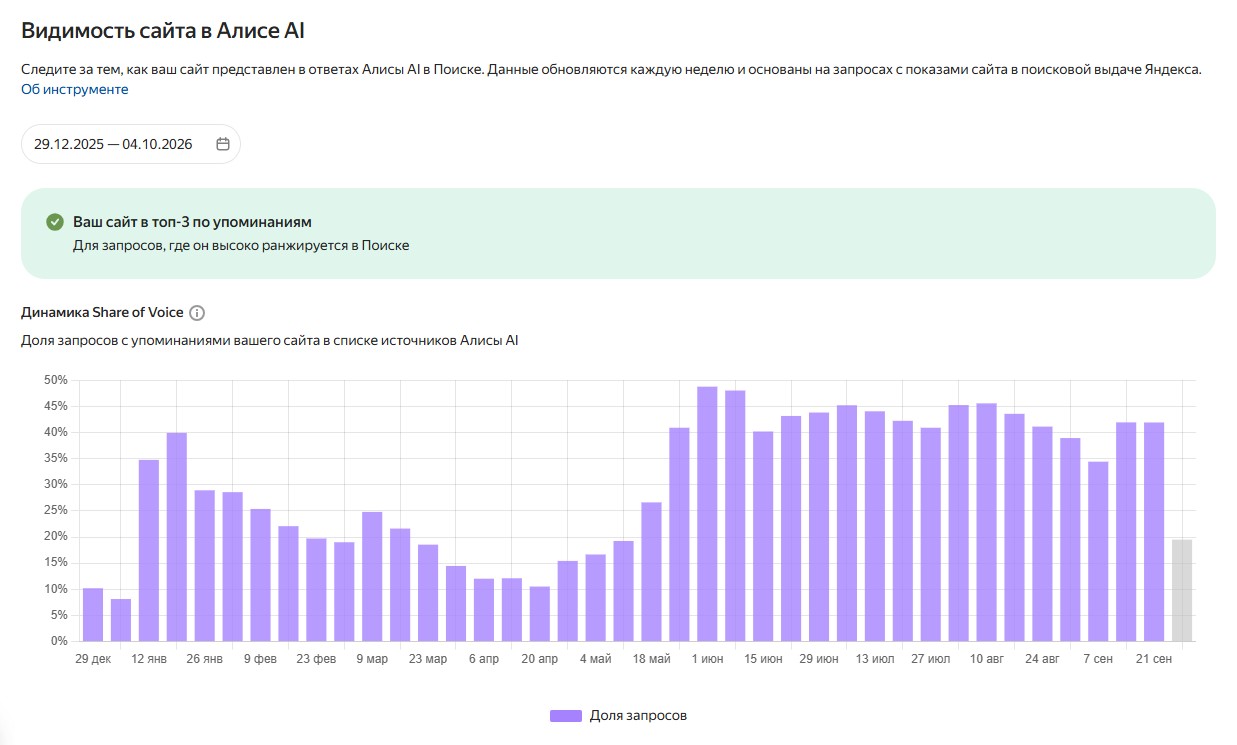Open the calendar icon in the date range field
Screen dimensions: 1237x745
tap(223, 144)
